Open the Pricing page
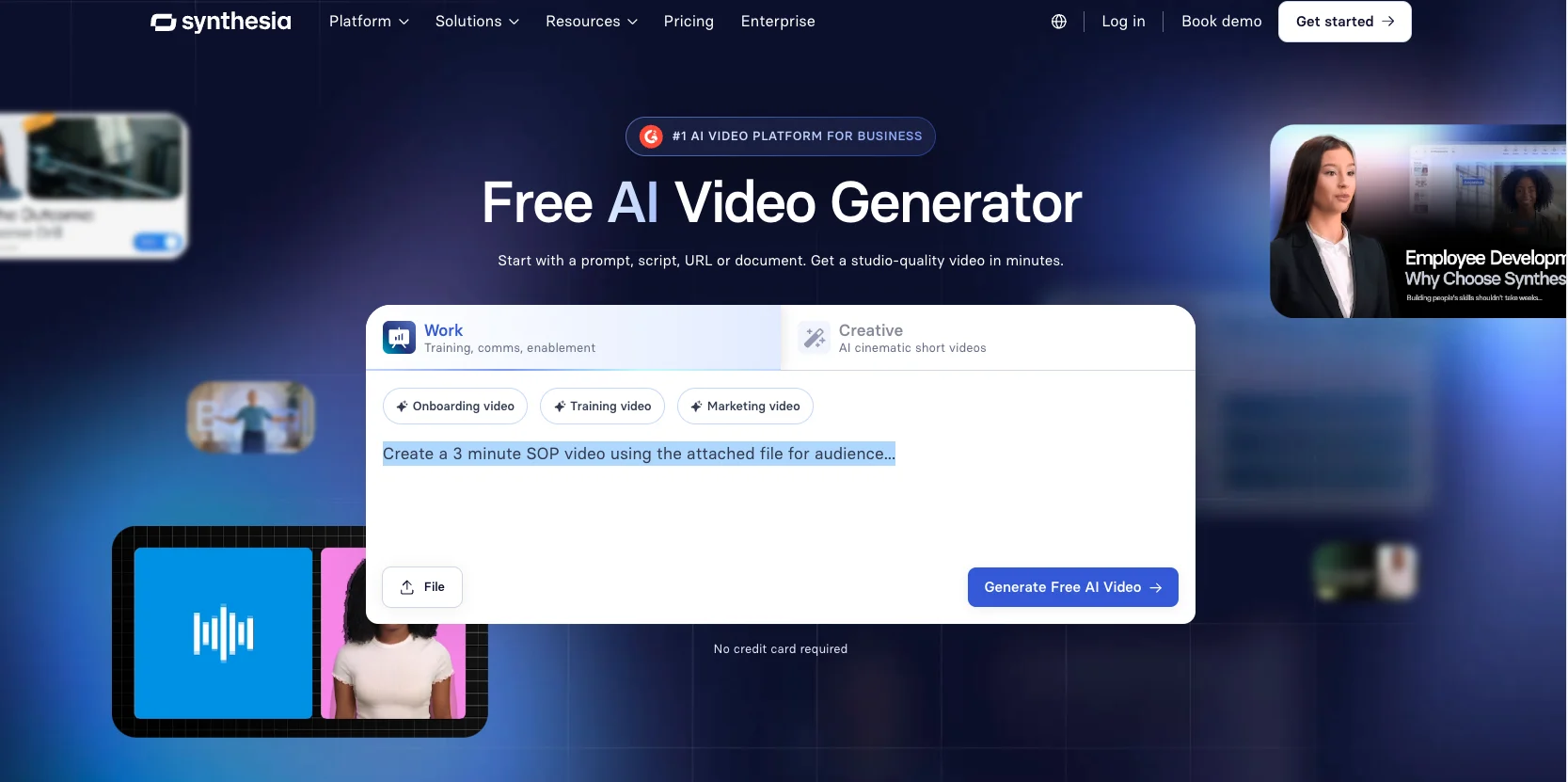This screenshot has height=782, width=1568. (x=689, y=22)
